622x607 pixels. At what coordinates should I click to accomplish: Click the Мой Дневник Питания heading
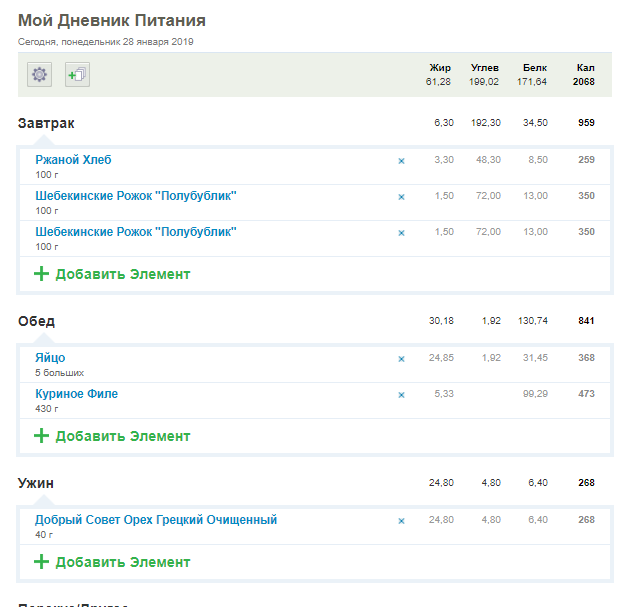[x=112, y=20]
